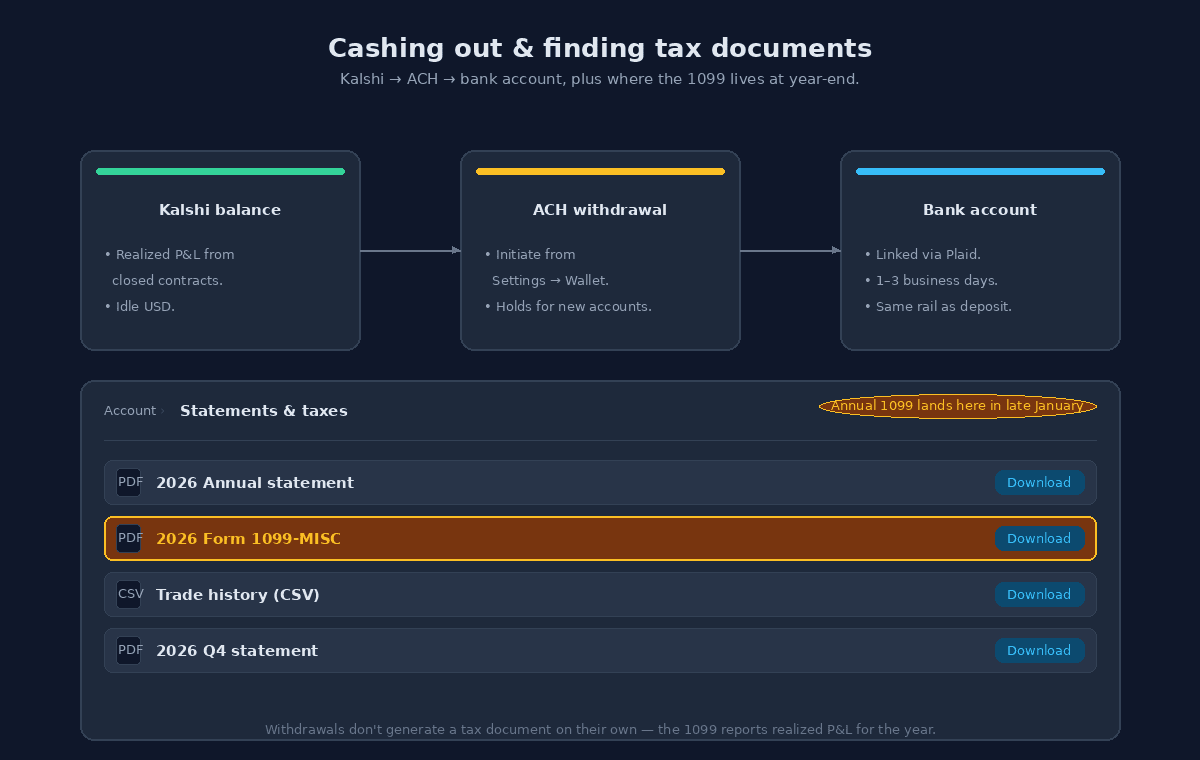Click the 'Settings → Wallet.' text
1200x760 pixels.
click(x=550, y=281)
